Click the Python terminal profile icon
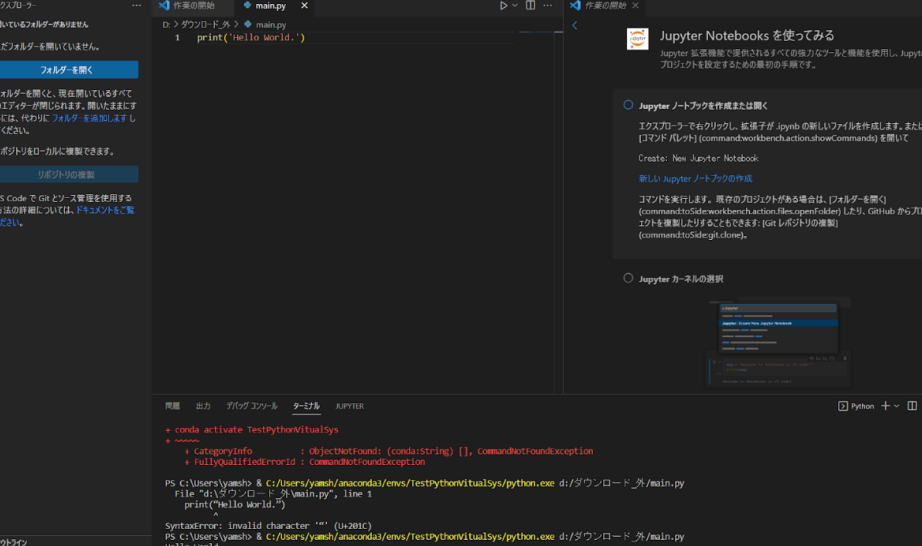Image resolution: width=922 pixels, height=546 pixels. coord(843,406)
